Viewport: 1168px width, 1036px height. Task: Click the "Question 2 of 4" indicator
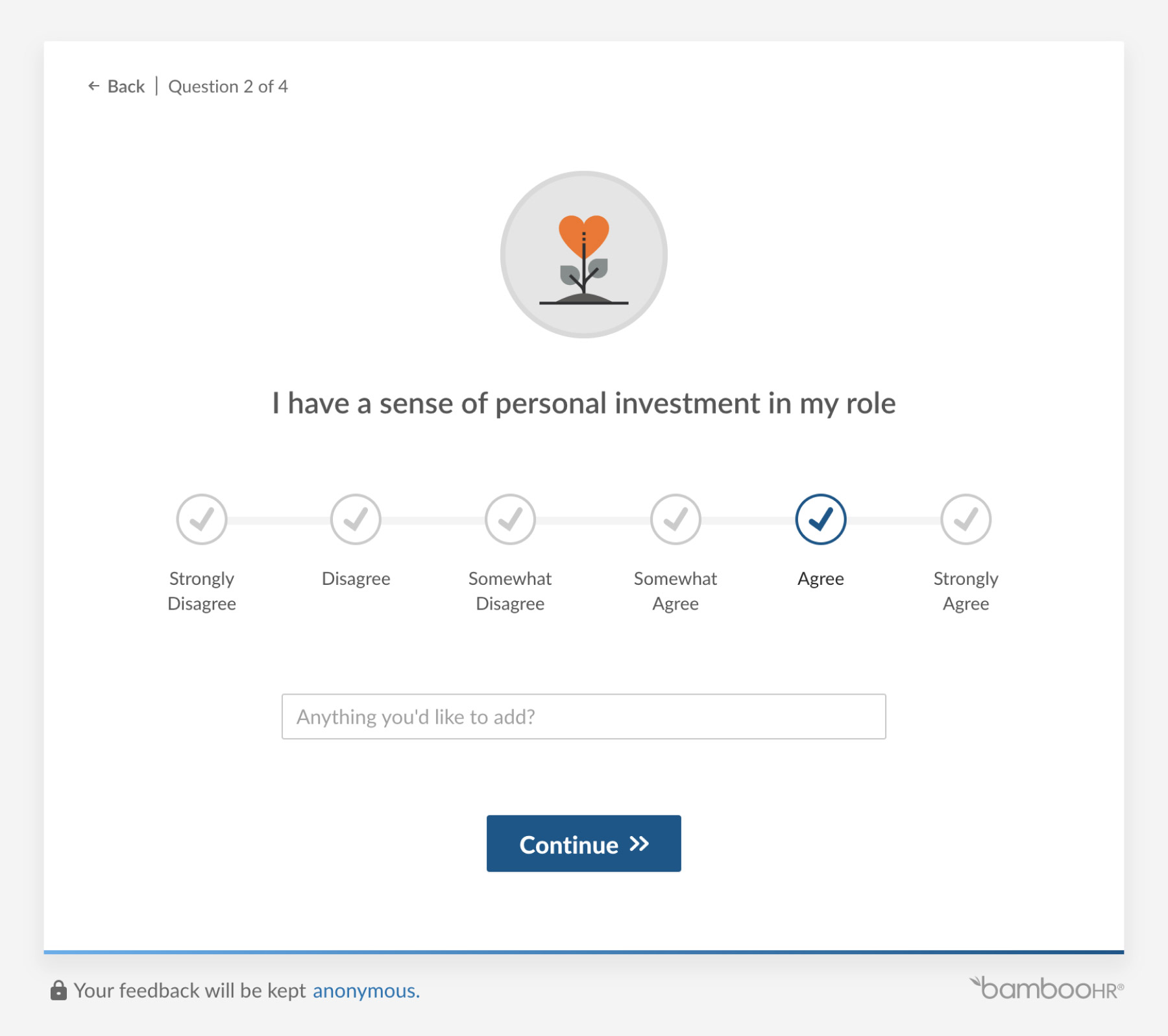tap(228, 86)
